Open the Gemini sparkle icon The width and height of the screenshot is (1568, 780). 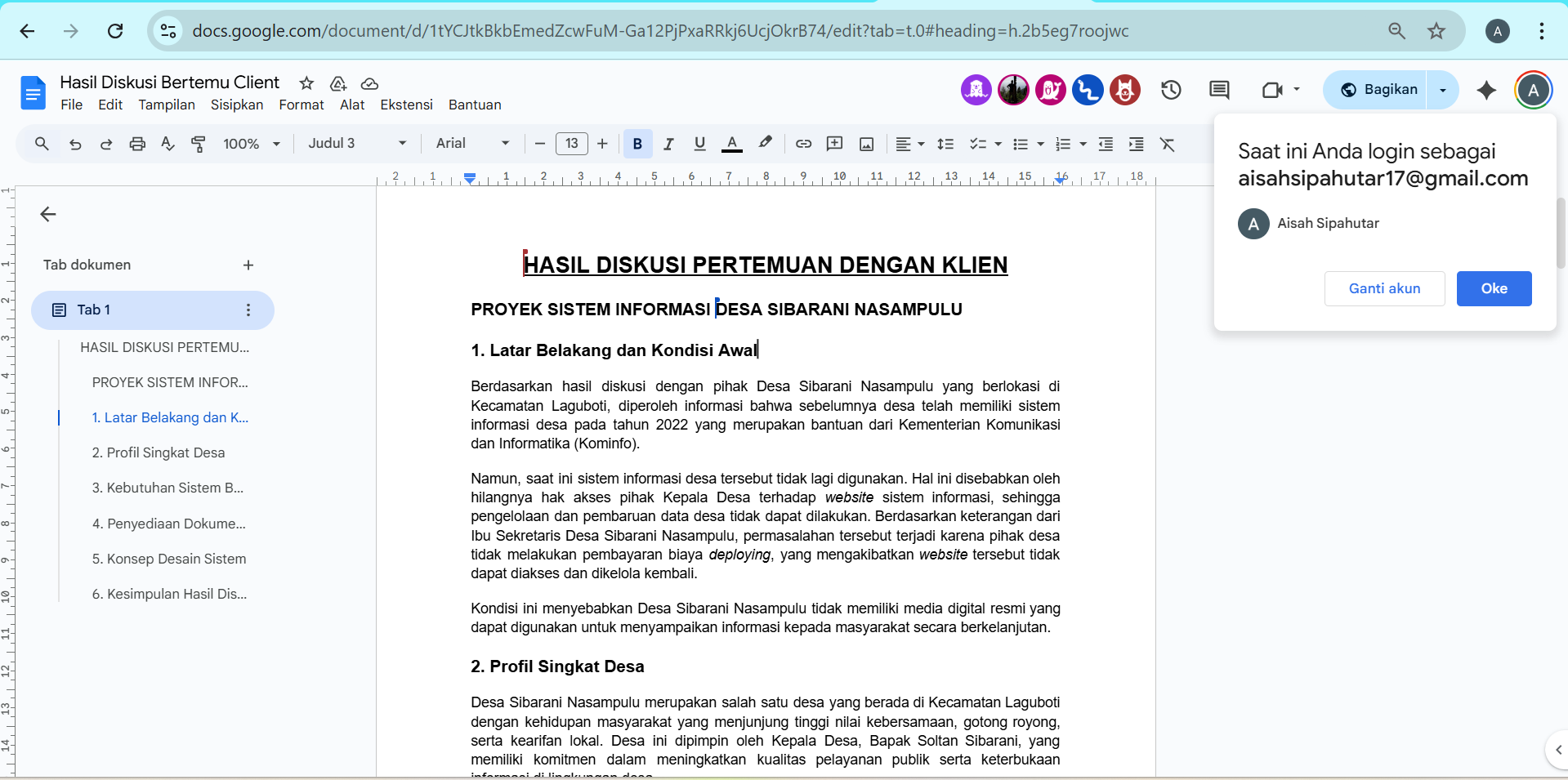point(1486,90)
